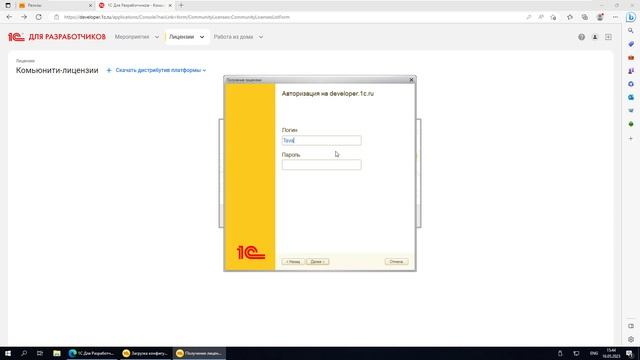This screenshot has height=360, width=640.
Task: Click the Назад button in dialog
Action: pos(293,262)
